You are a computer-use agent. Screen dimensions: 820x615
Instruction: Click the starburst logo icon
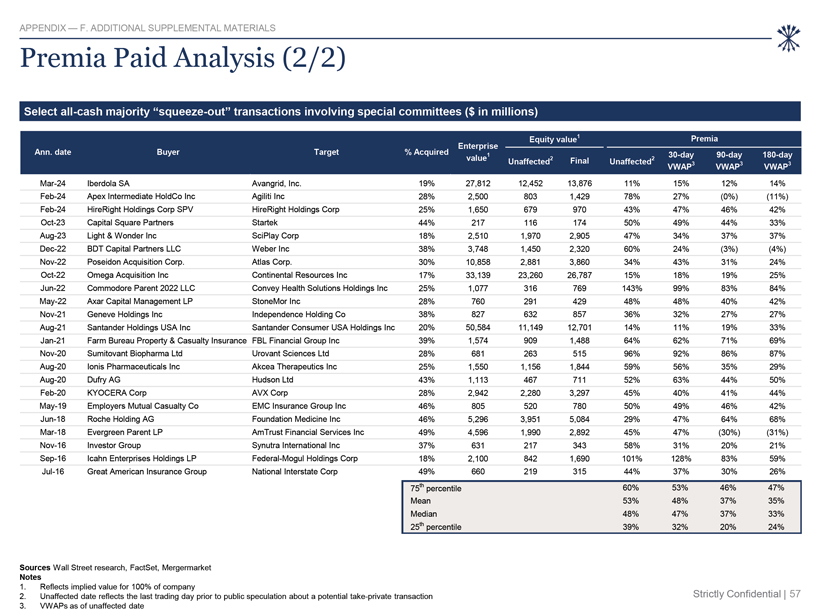[788, 38]
